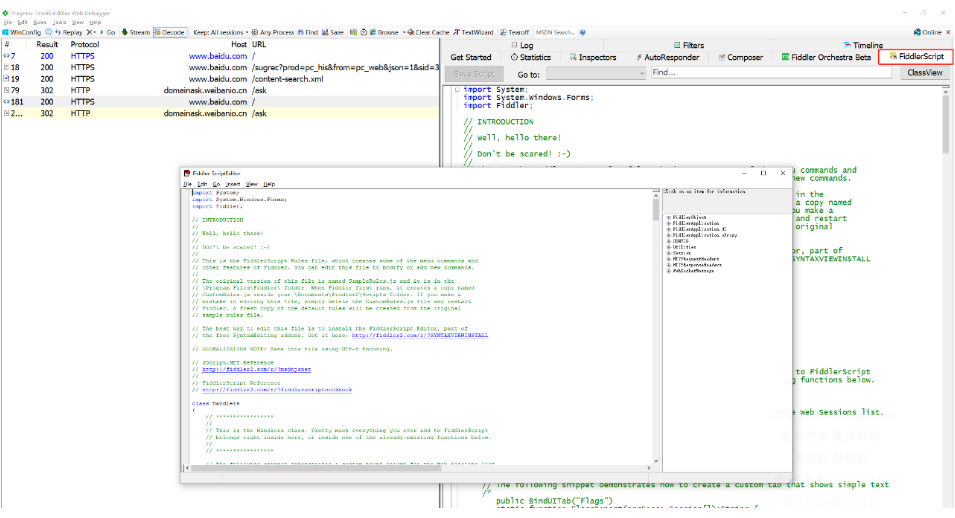The height and width of the screenshot is (518, 955).
Task: Open the Go to dropdown
Action: pos(596,73)
